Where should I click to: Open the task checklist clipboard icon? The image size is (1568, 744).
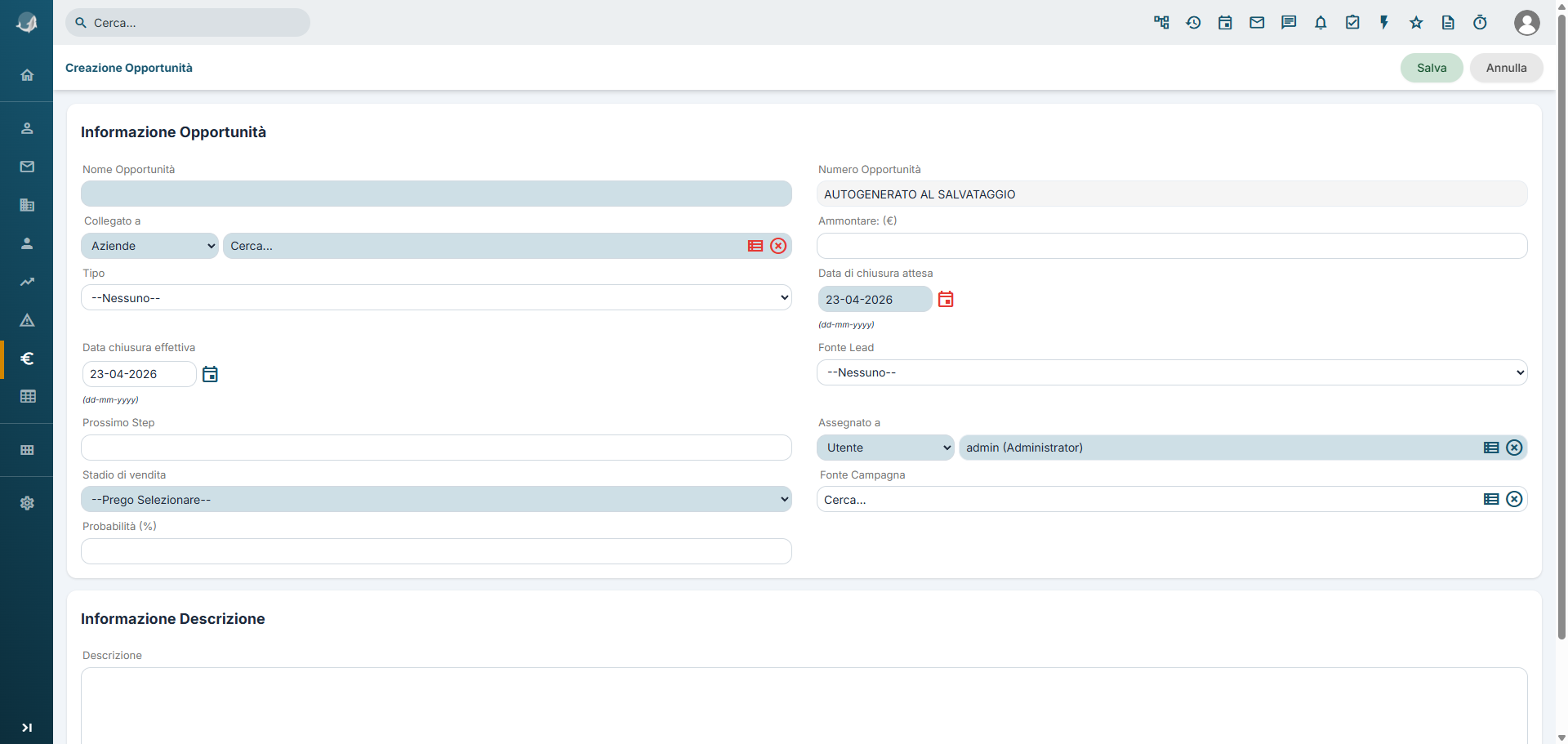point(1352,23)
